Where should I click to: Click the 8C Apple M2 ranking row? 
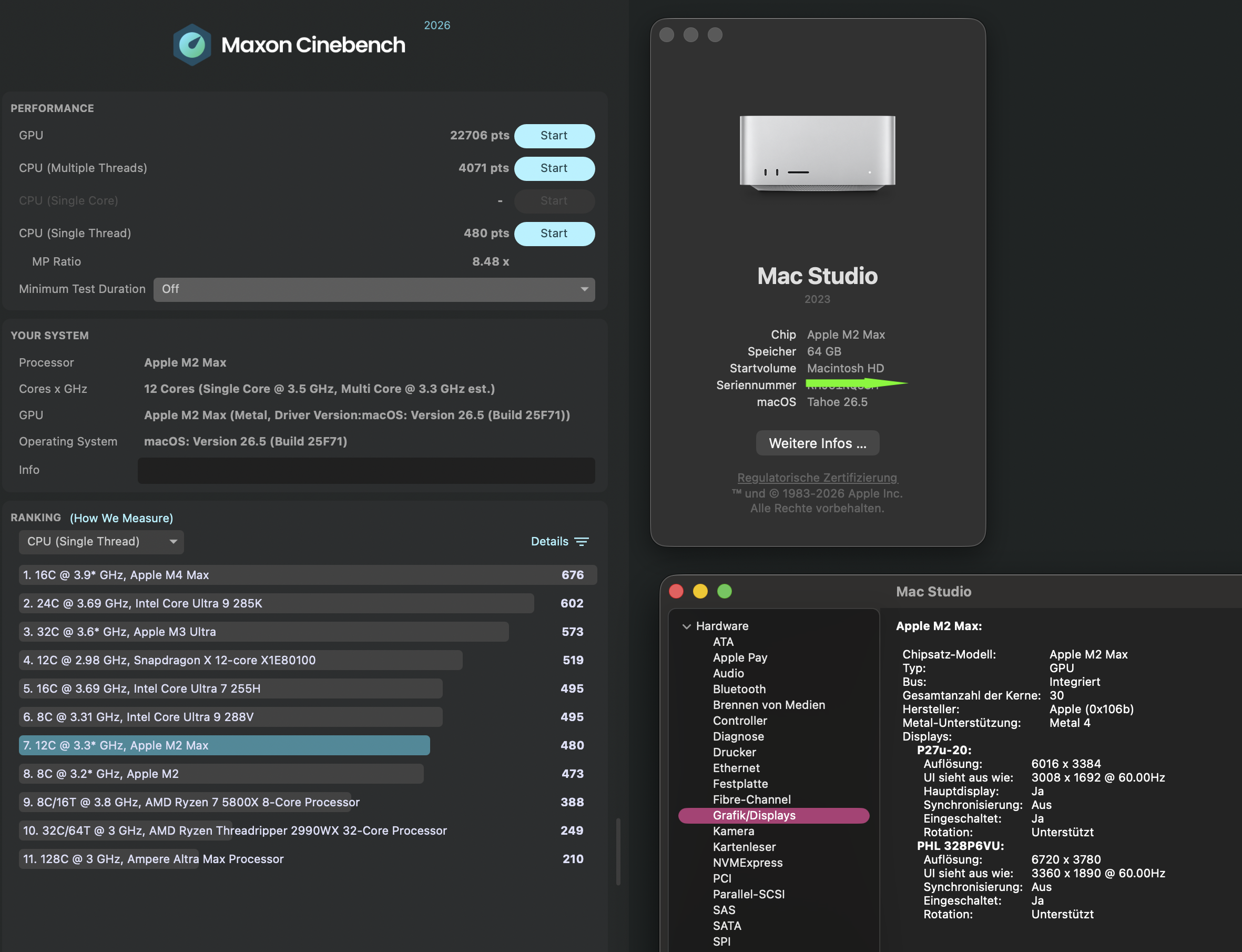point(308,774)
